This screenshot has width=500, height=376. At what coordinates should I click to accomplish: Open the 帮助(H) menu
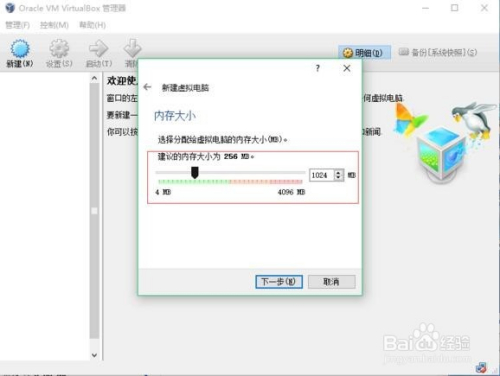(92, 25)
